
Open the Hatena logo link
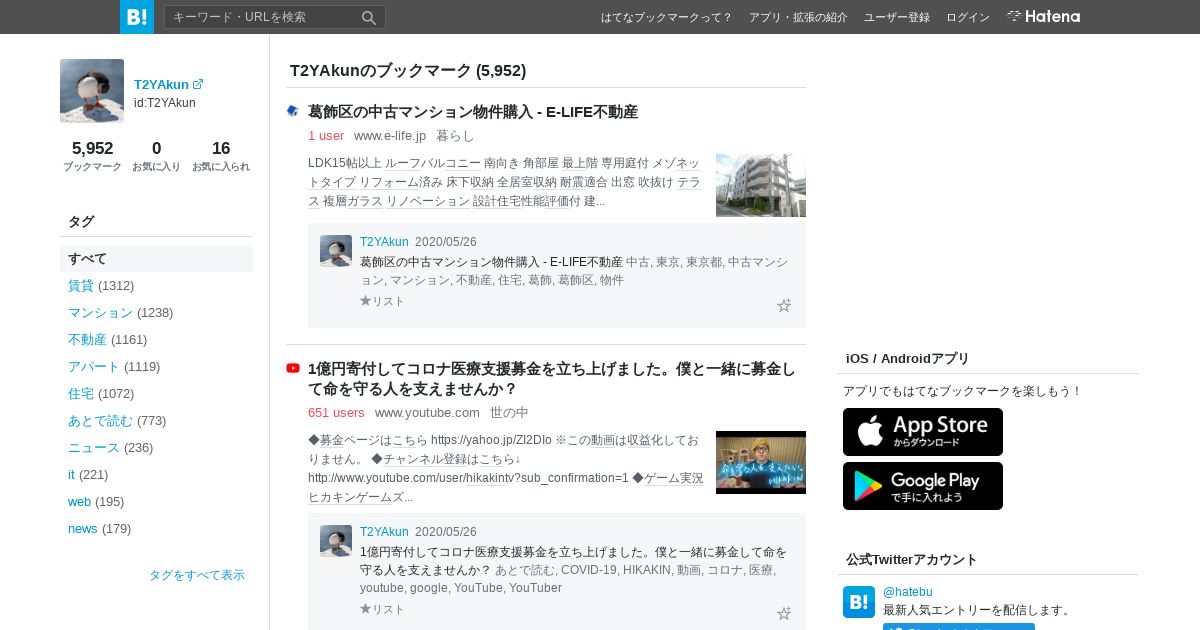(x=1043, y=16)
